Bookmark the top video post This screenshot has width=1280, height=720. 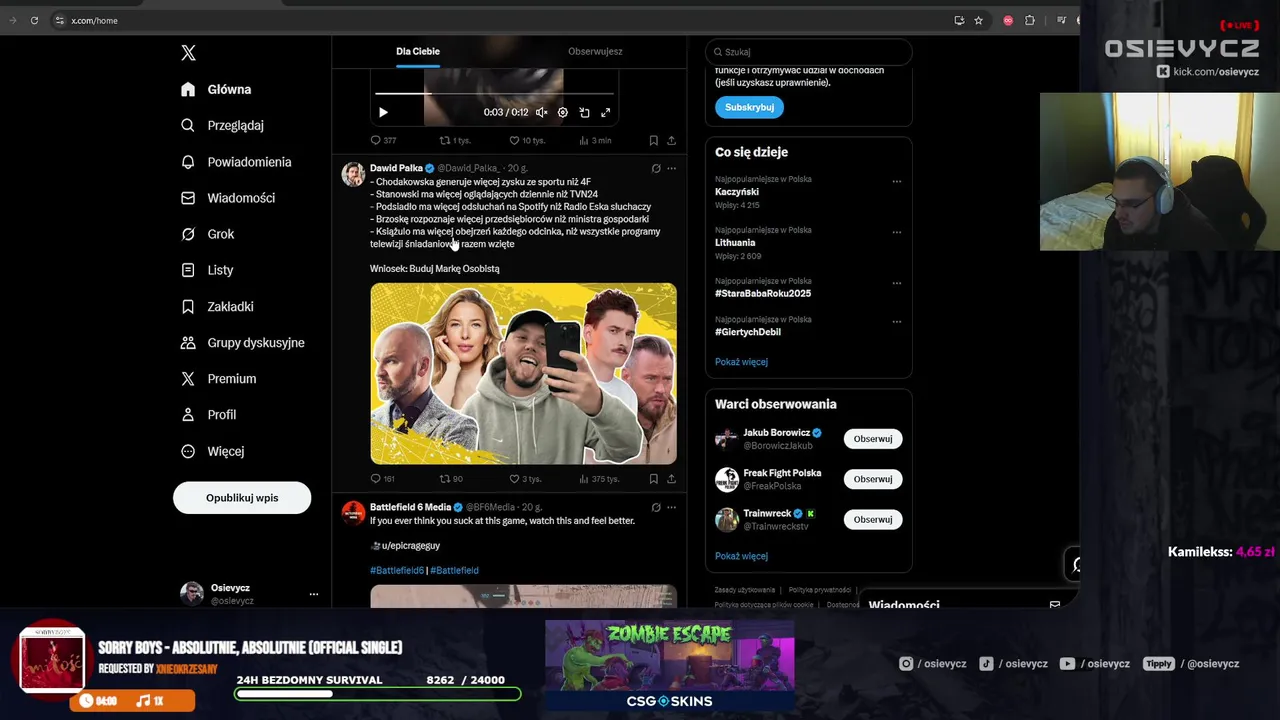[x=653, y=140]
